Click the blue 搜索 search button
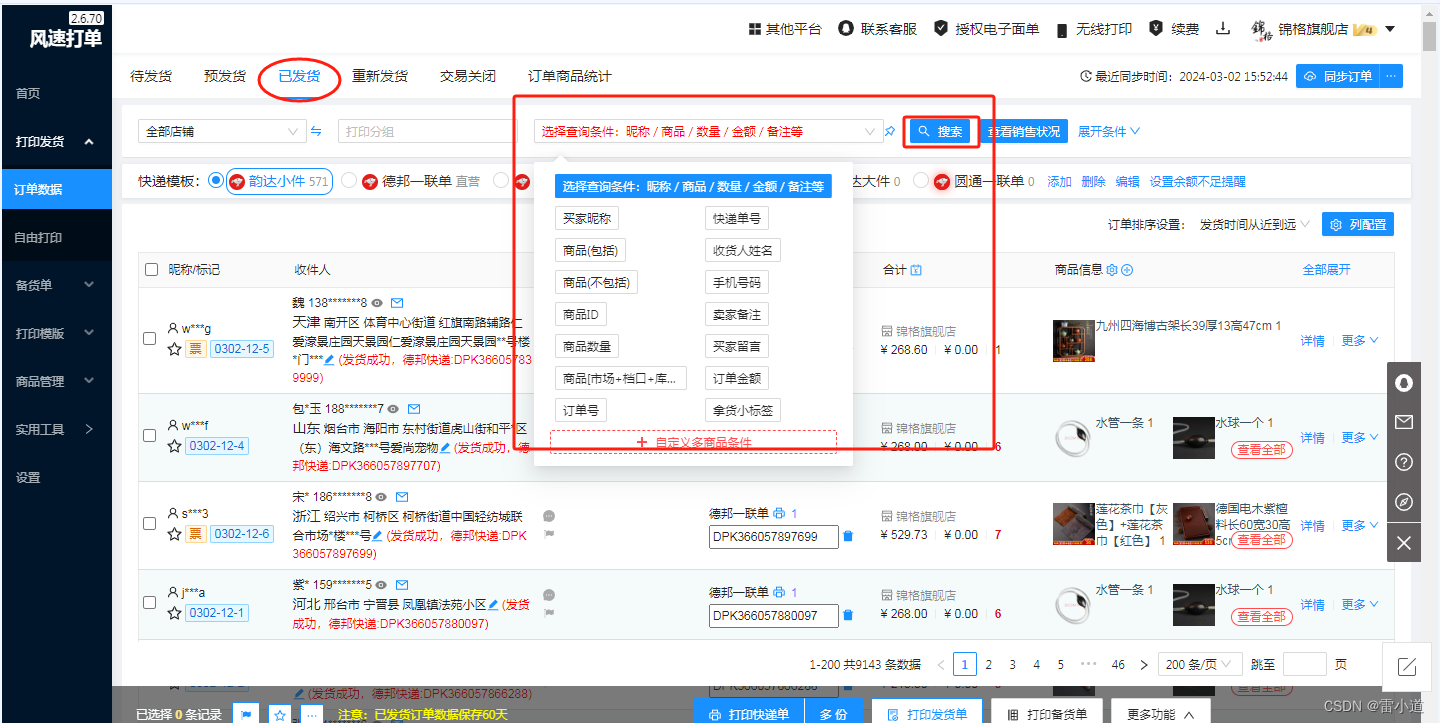 (940, 131)
